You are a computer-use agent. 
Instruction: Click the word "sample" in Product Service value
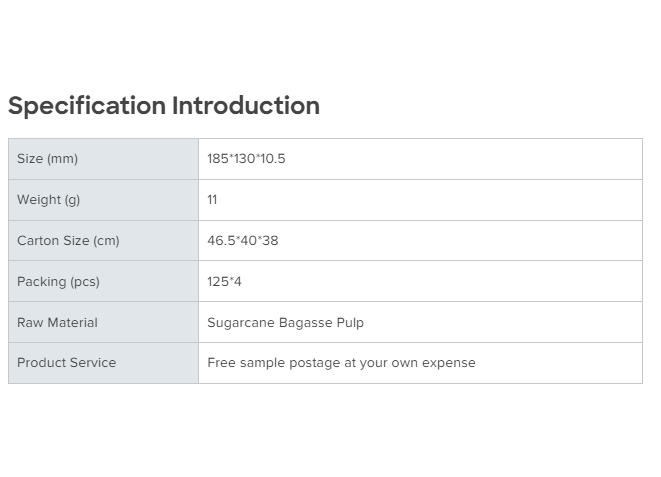tap(263, 363)
